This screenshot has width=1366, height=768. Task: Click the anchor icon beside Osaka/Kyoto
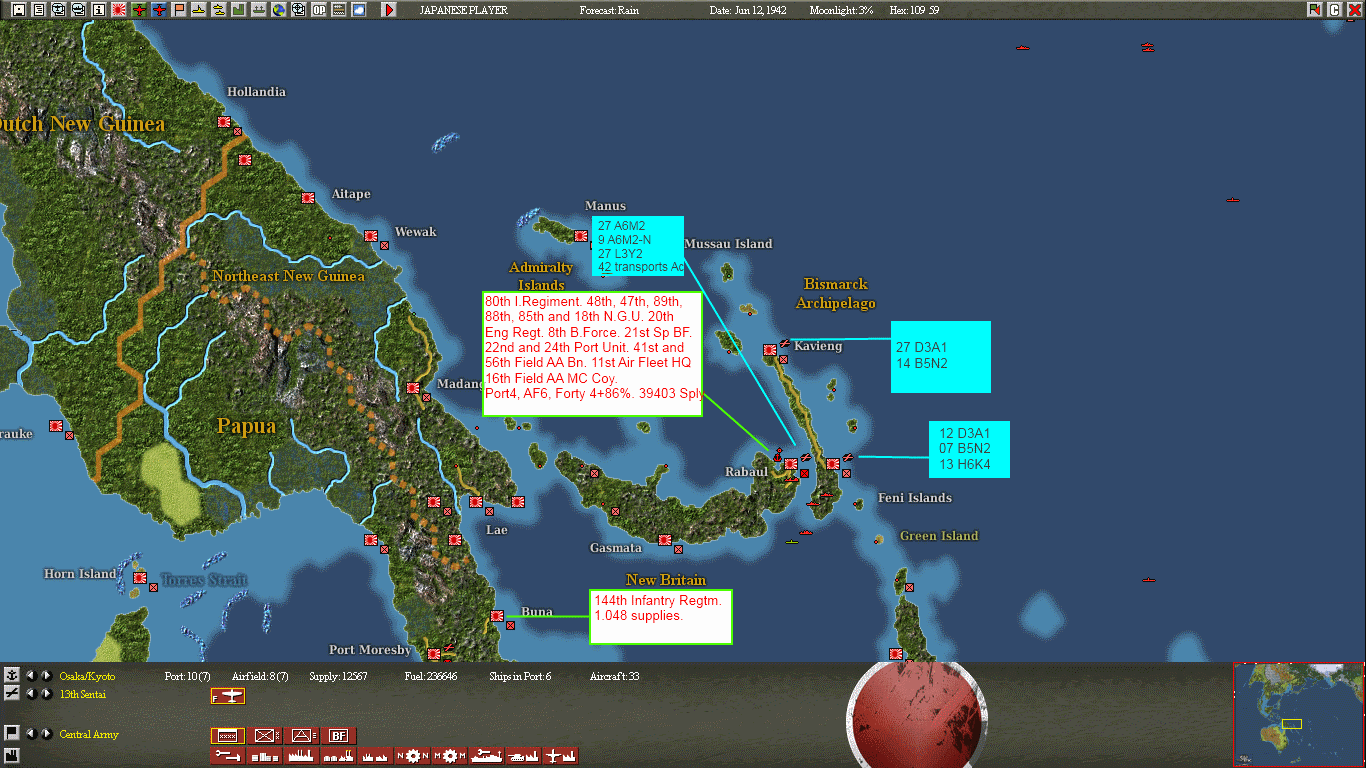pyautogui.click(x=12, y=676)
